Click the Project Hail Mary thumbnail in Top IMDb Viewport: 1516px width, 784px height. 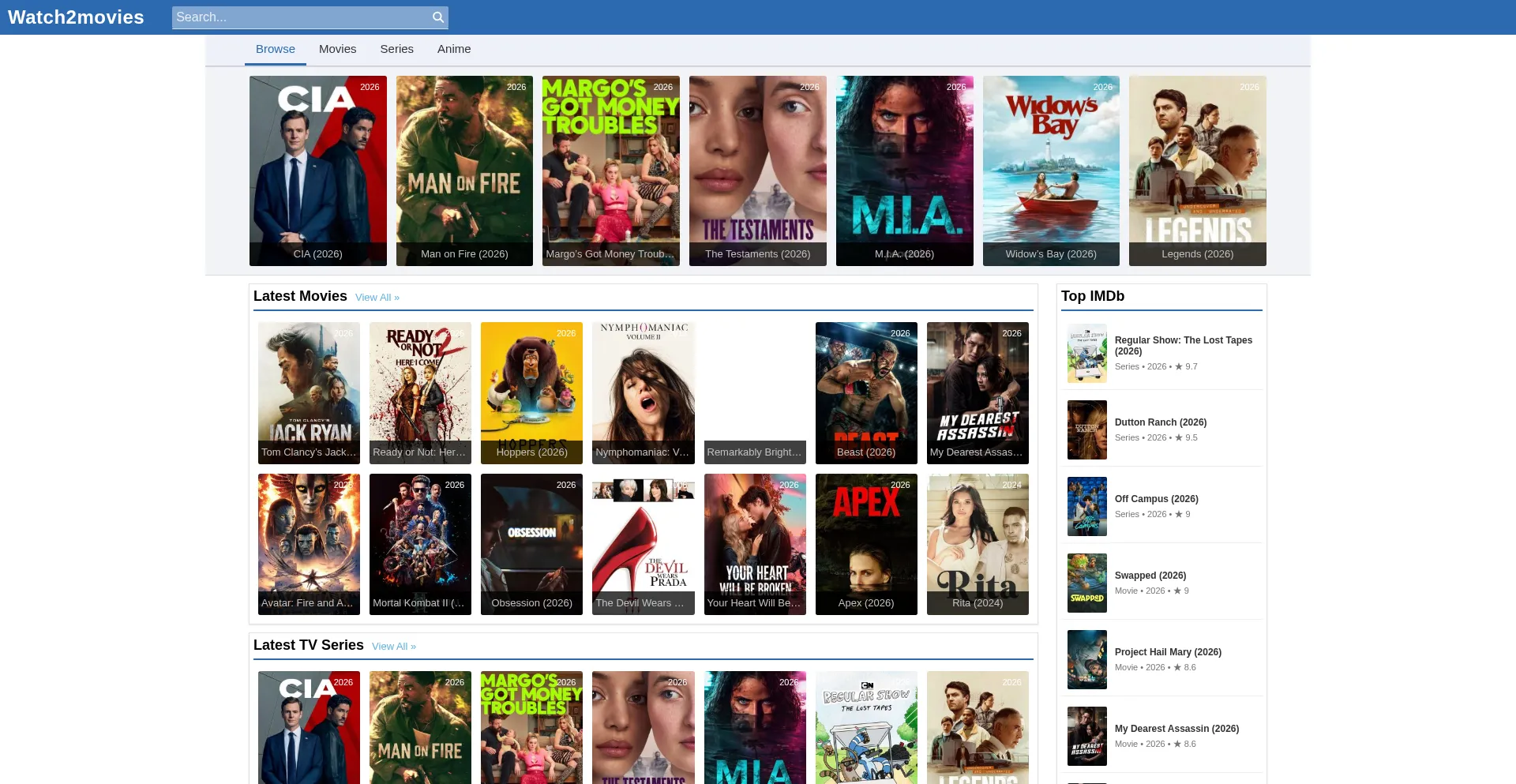pos(1087,659)
